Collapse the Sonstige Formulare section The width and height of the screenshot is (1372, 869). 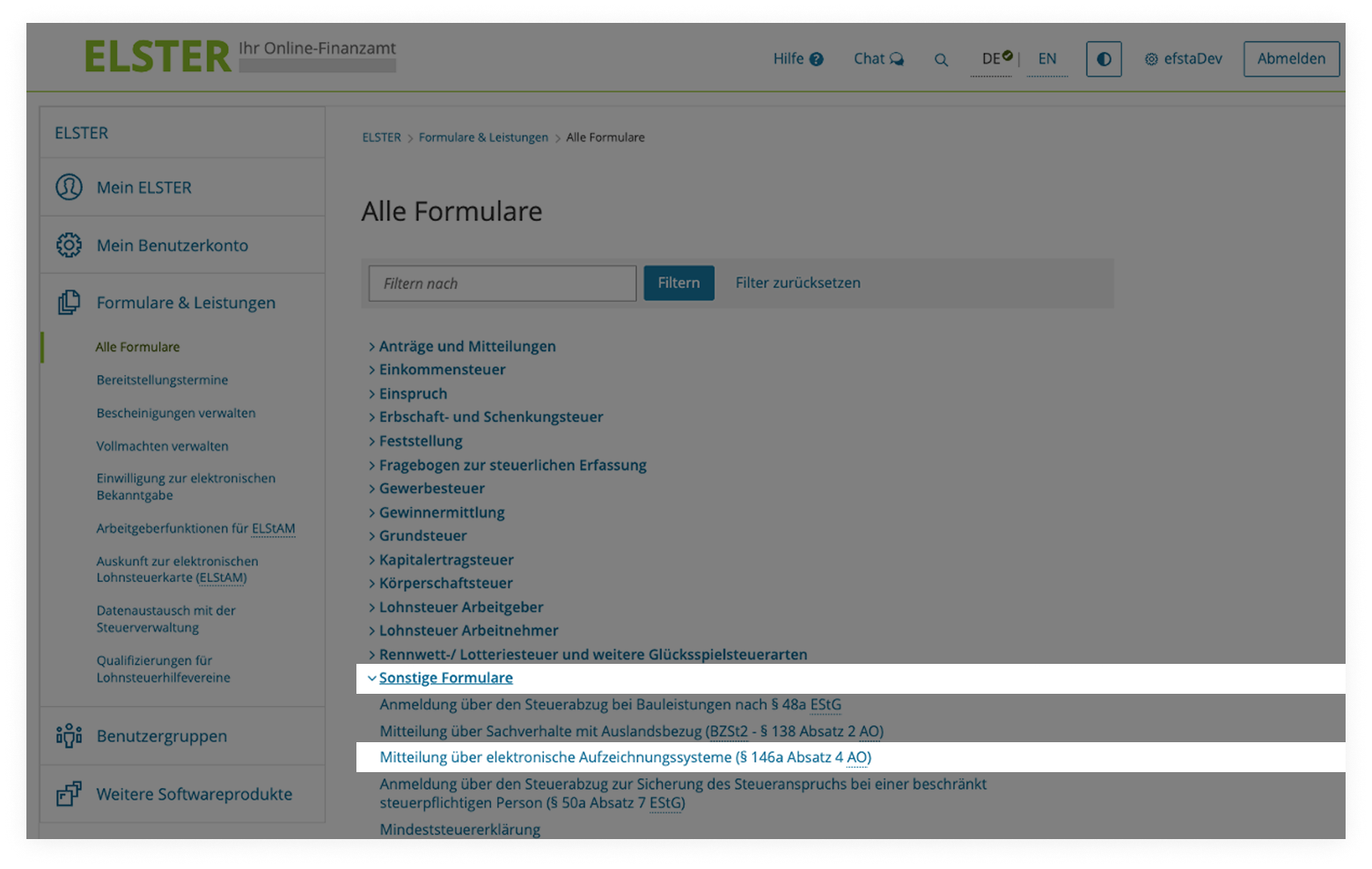pyautogui.click(x=445, y=677)
